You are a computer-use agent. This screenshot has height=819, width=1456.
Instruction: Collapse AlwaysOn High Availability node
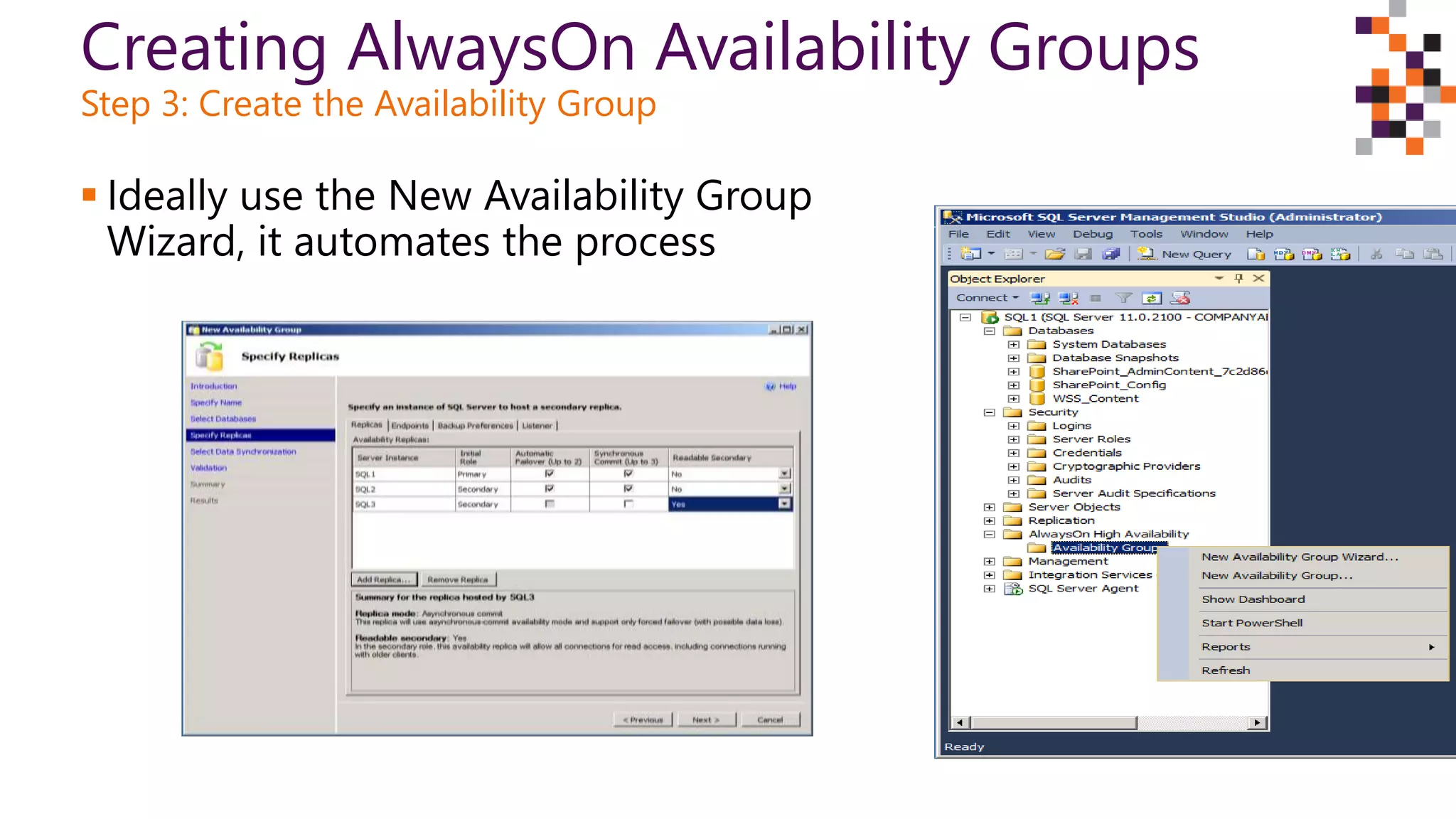989,535
